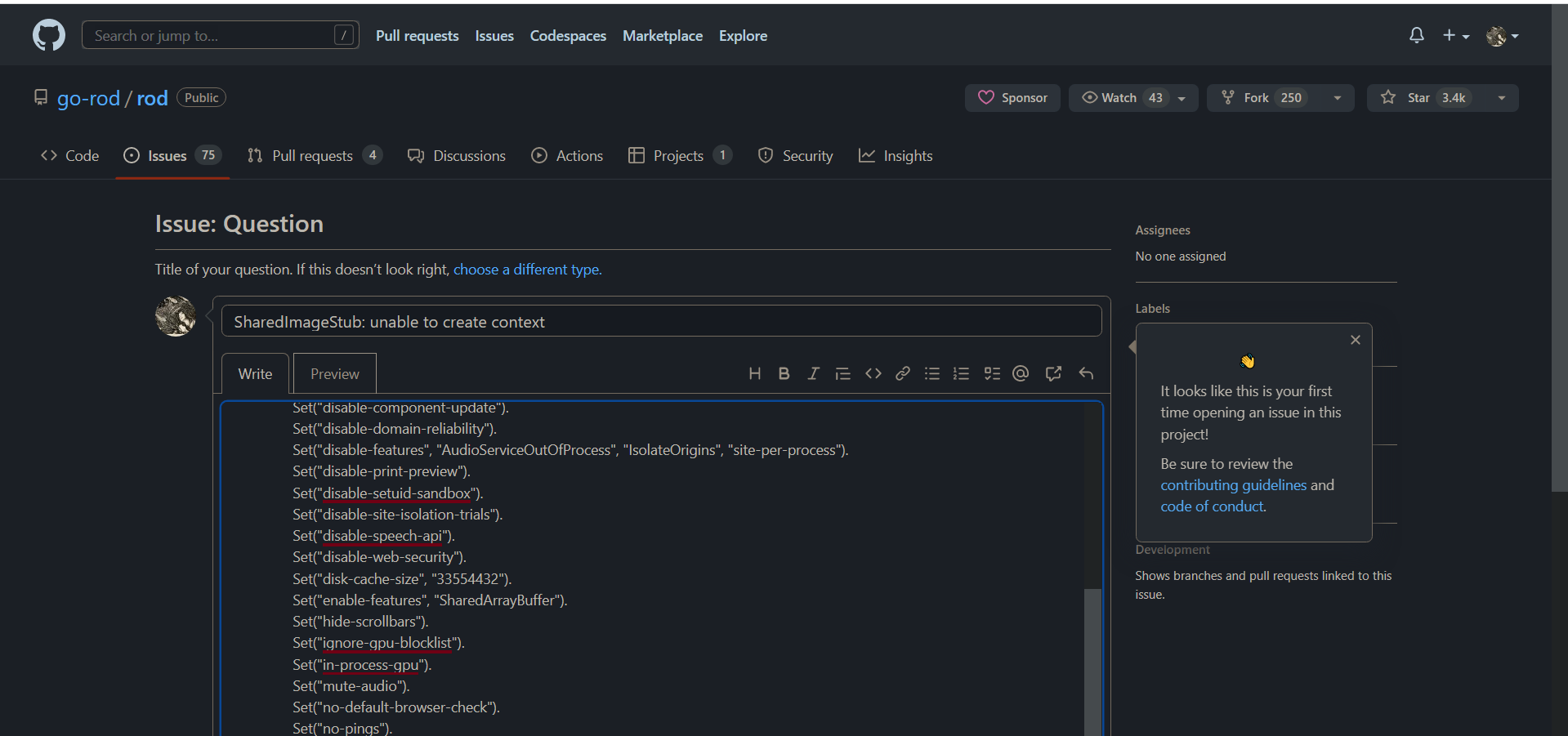
Task: Insert a numbered list
Action: pyautogui.click(x=961, y=373)
